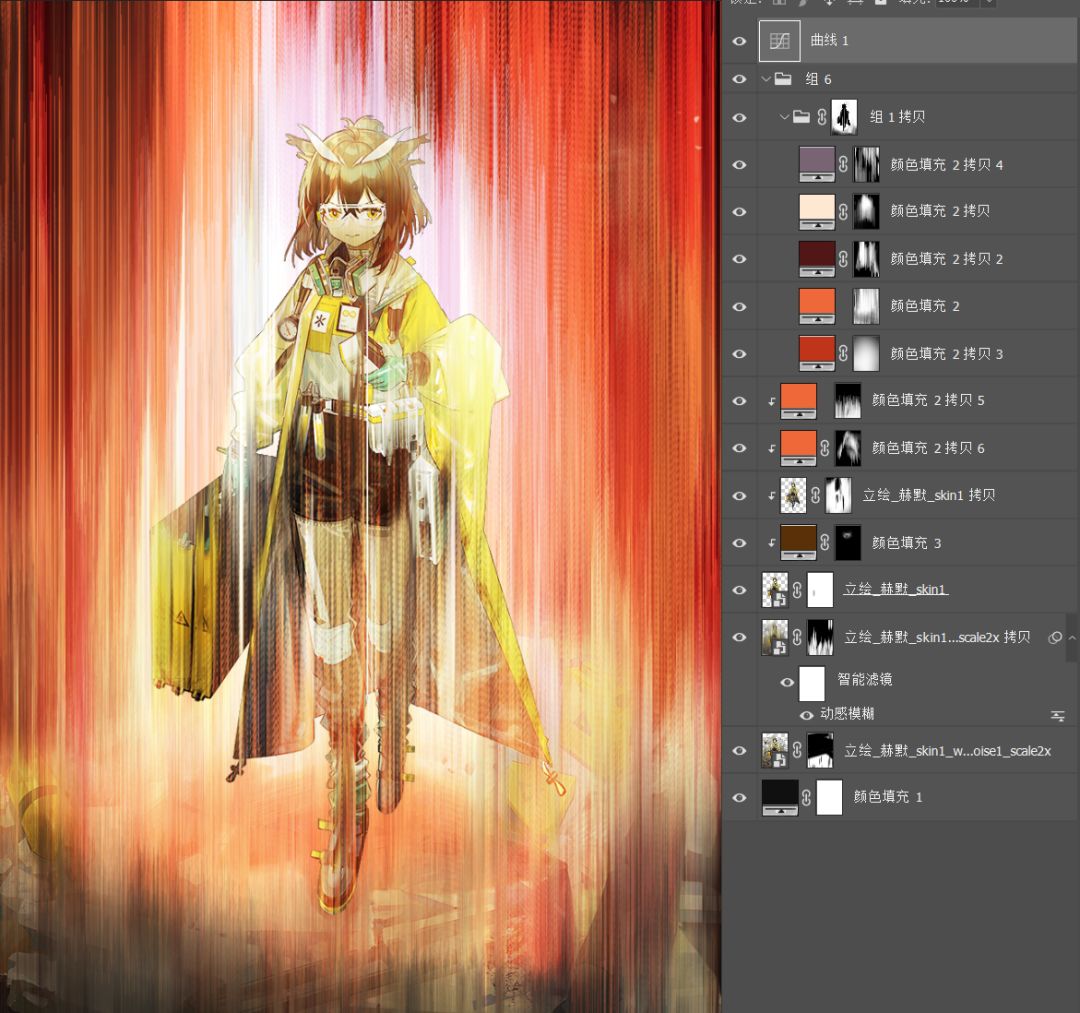Image resolution: width=1080 pixels, height=1013 pixels.
Task: Select the layer mask thumbnail of 颜色填充 2 拷贝 4
Action: tap(866, 165)
